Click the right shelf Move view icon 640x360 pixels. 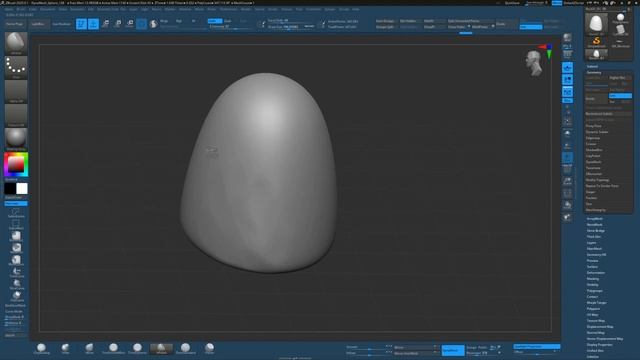pos(567,133)
